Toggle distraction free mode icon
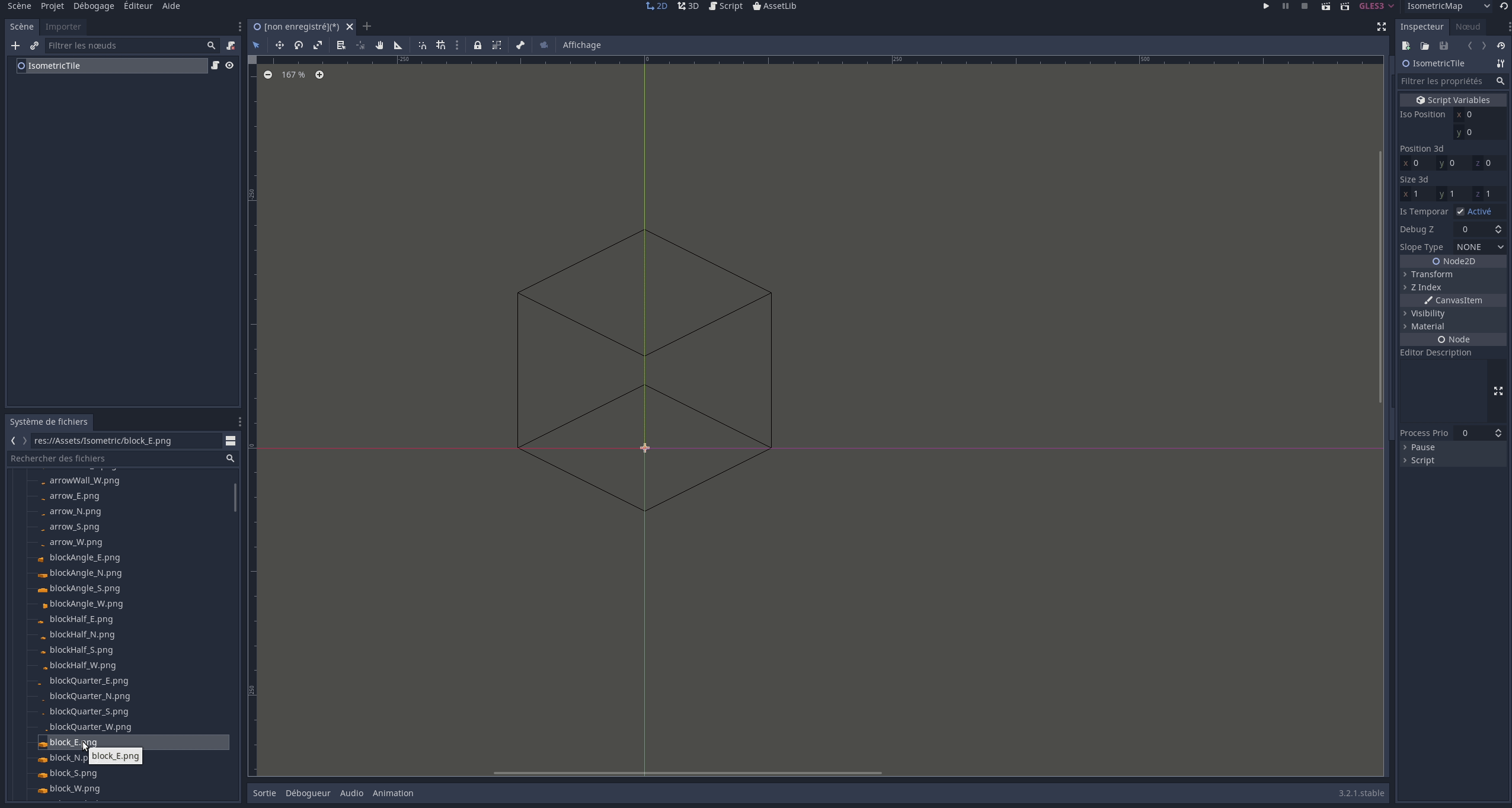 pos(1381,27)
